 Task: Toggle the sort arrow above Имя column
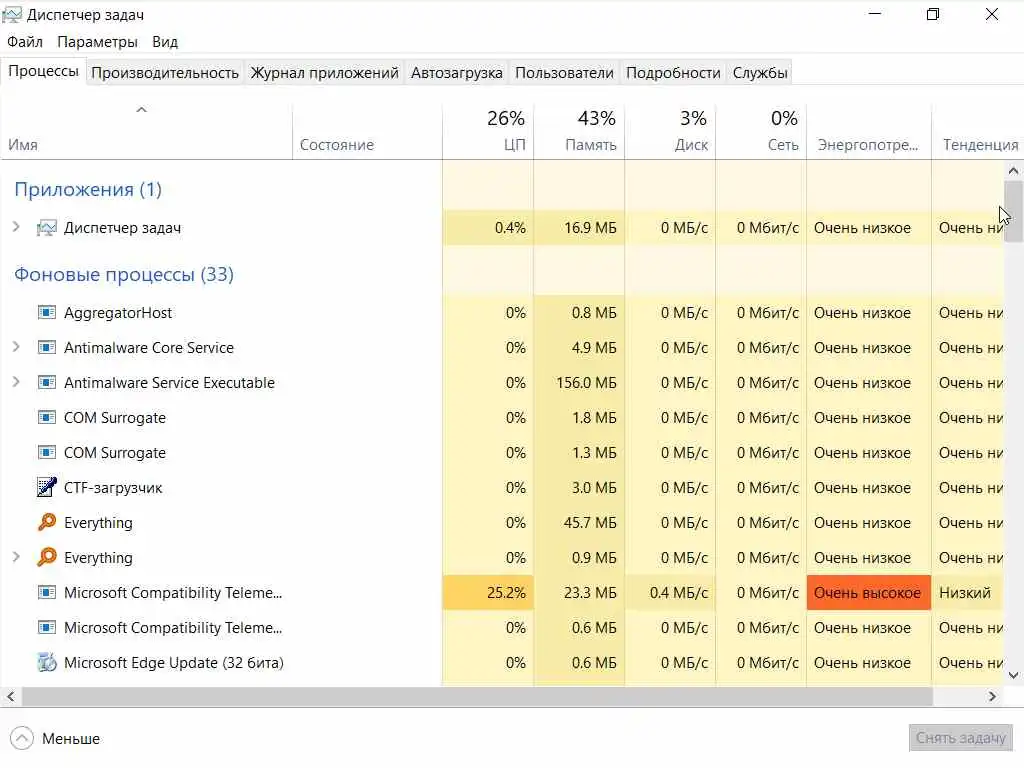(x=141, y=110)
